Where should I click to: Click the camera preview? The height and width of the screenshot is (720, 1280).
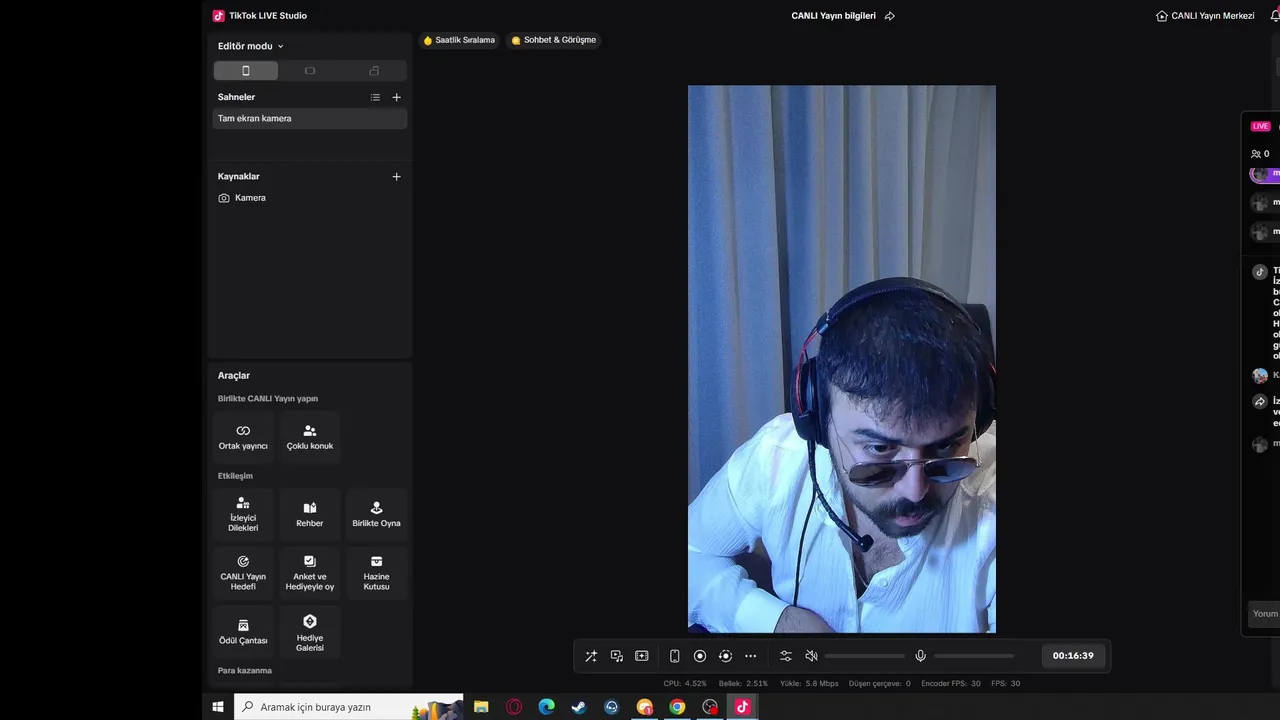point(842,359)
